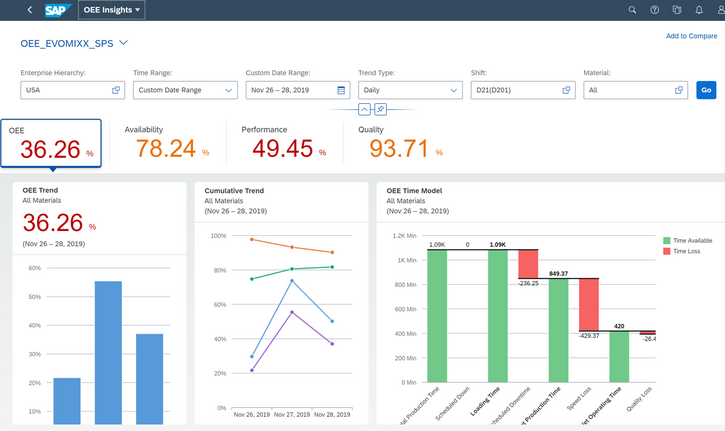The height and width of the screenshot is (431, 725).
Task: Click Time Loss red legend swatch
Action: [667, 251]
